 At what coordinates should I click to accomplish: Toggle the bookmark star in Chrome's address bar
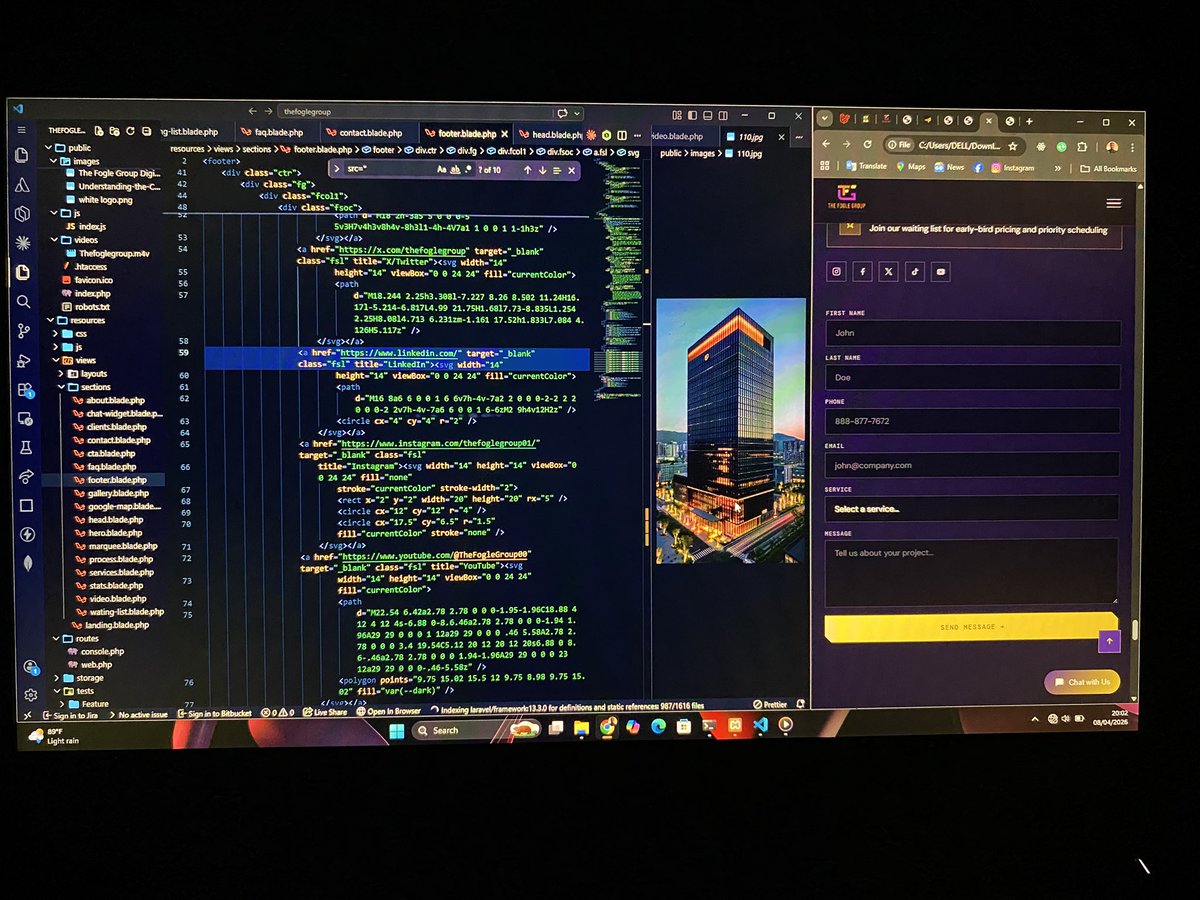tap(1013, 146)
